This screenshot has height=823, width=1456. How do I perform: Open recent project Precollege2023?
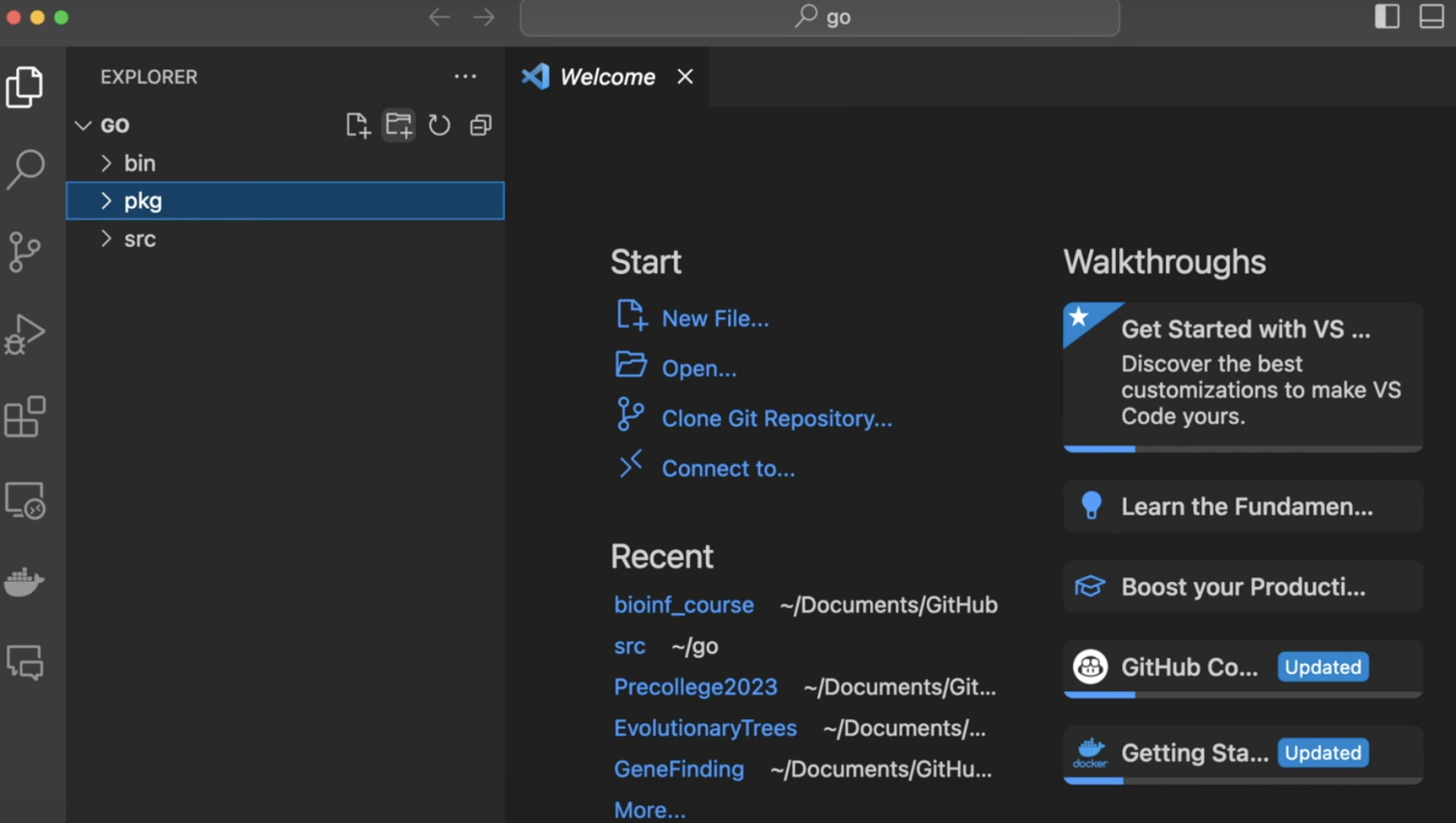695,686
